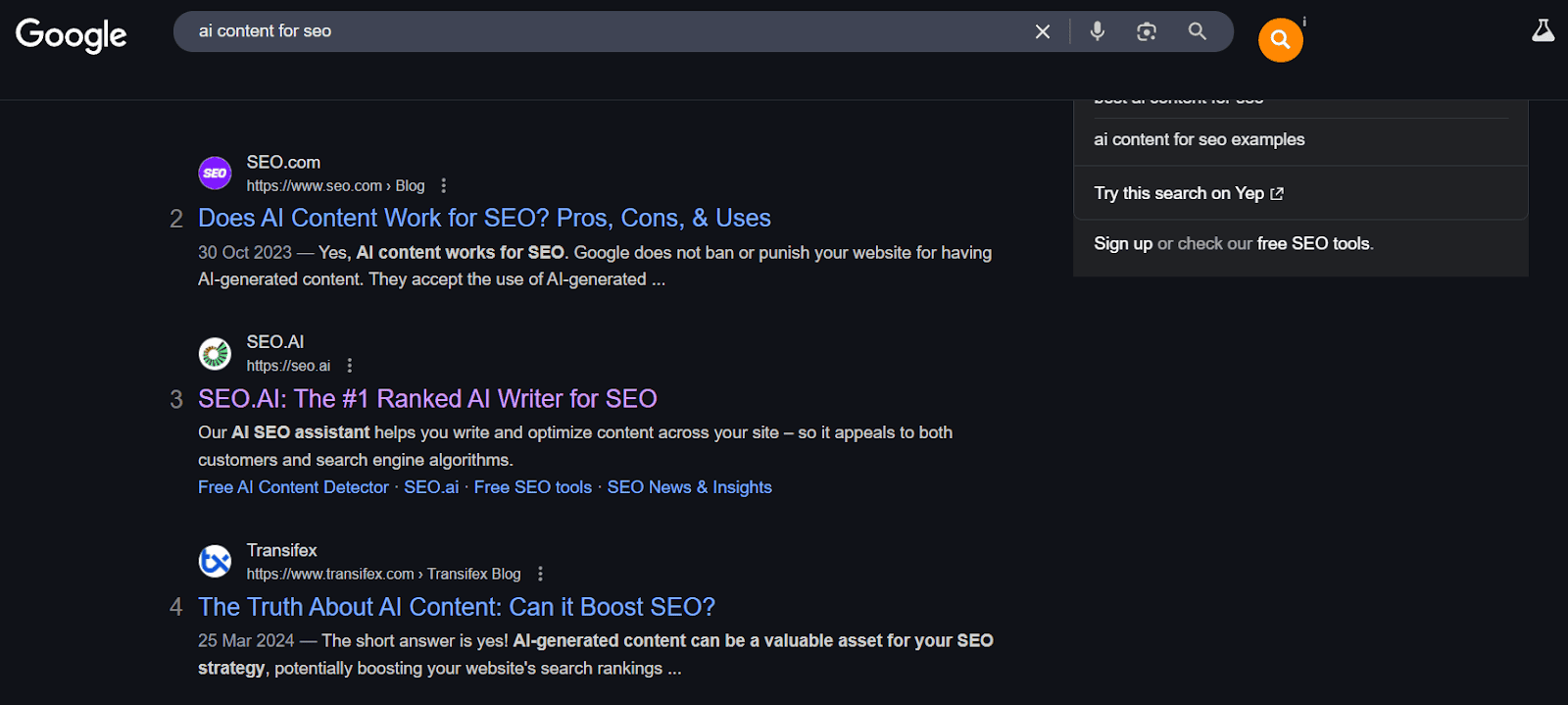
Task: Open 'The Truth About AI Content' result
Action: (457, 607)
